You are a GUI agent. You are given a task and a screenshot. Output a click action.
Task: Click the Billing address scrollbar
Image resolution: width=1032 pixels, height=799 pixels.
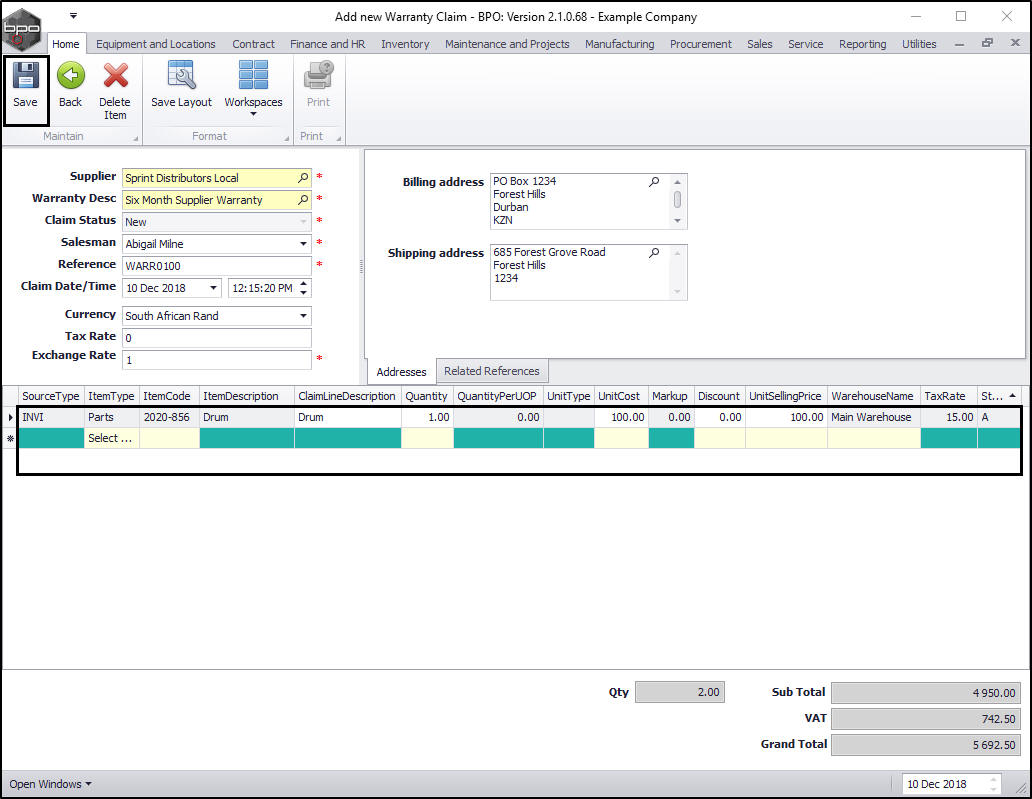click(x=677, y=200)
